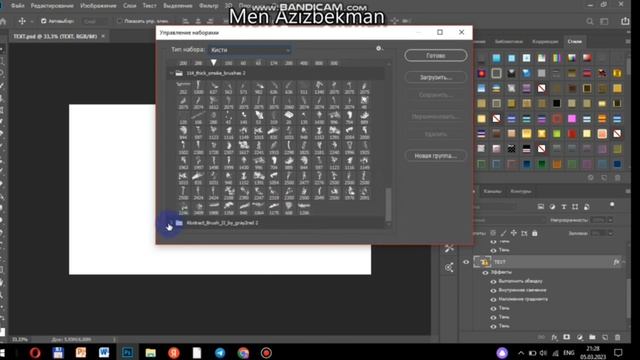
Task: Switch to the Каналы tab
Action: [x=492, y=191]
